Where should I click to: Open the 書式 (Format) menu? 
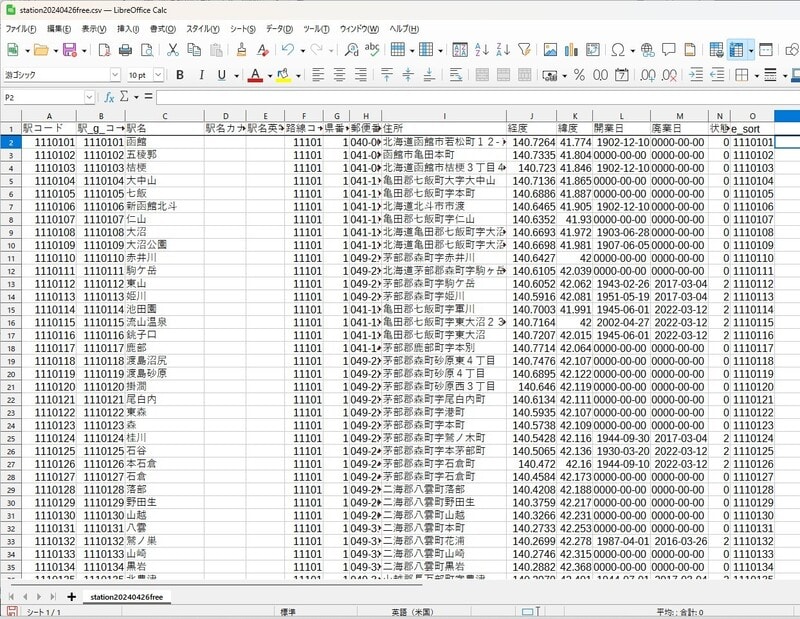tap(163, 29)
